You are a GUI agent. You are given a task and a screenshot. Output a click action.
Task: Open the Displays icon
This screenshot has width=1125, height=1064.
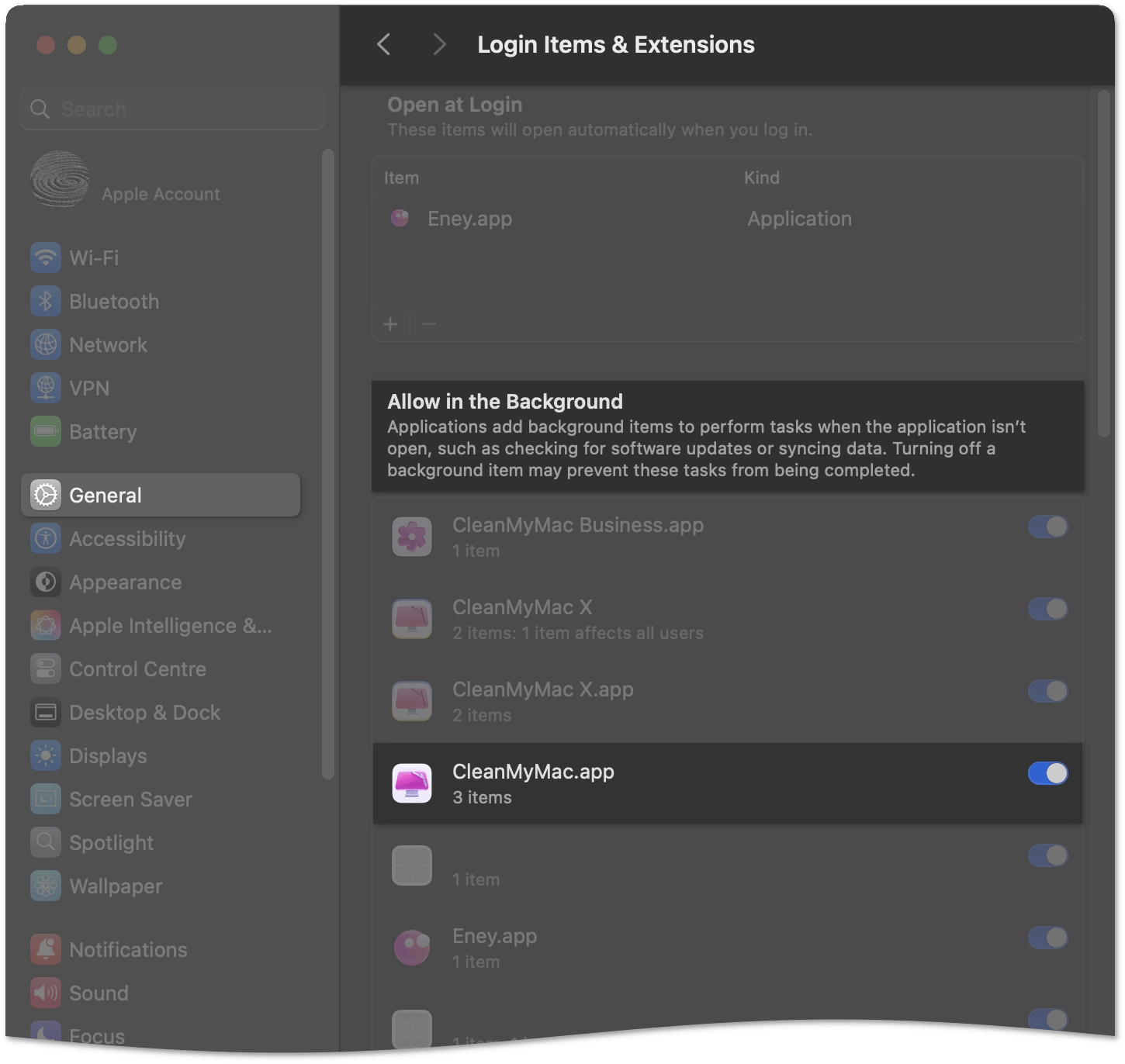click(46, 755)
